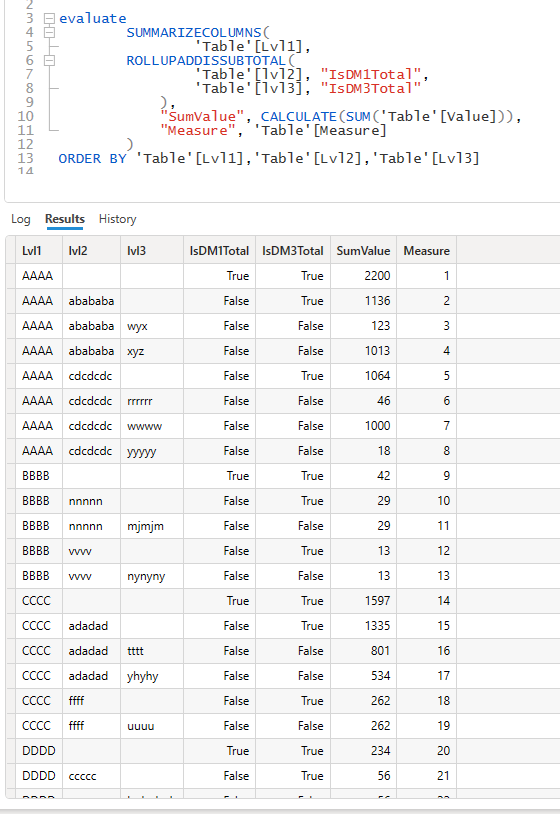The image size is (560, 814).
Task: Click the CALCULATE function in the query
Action: pyautogui.click(x=298, y=116)
